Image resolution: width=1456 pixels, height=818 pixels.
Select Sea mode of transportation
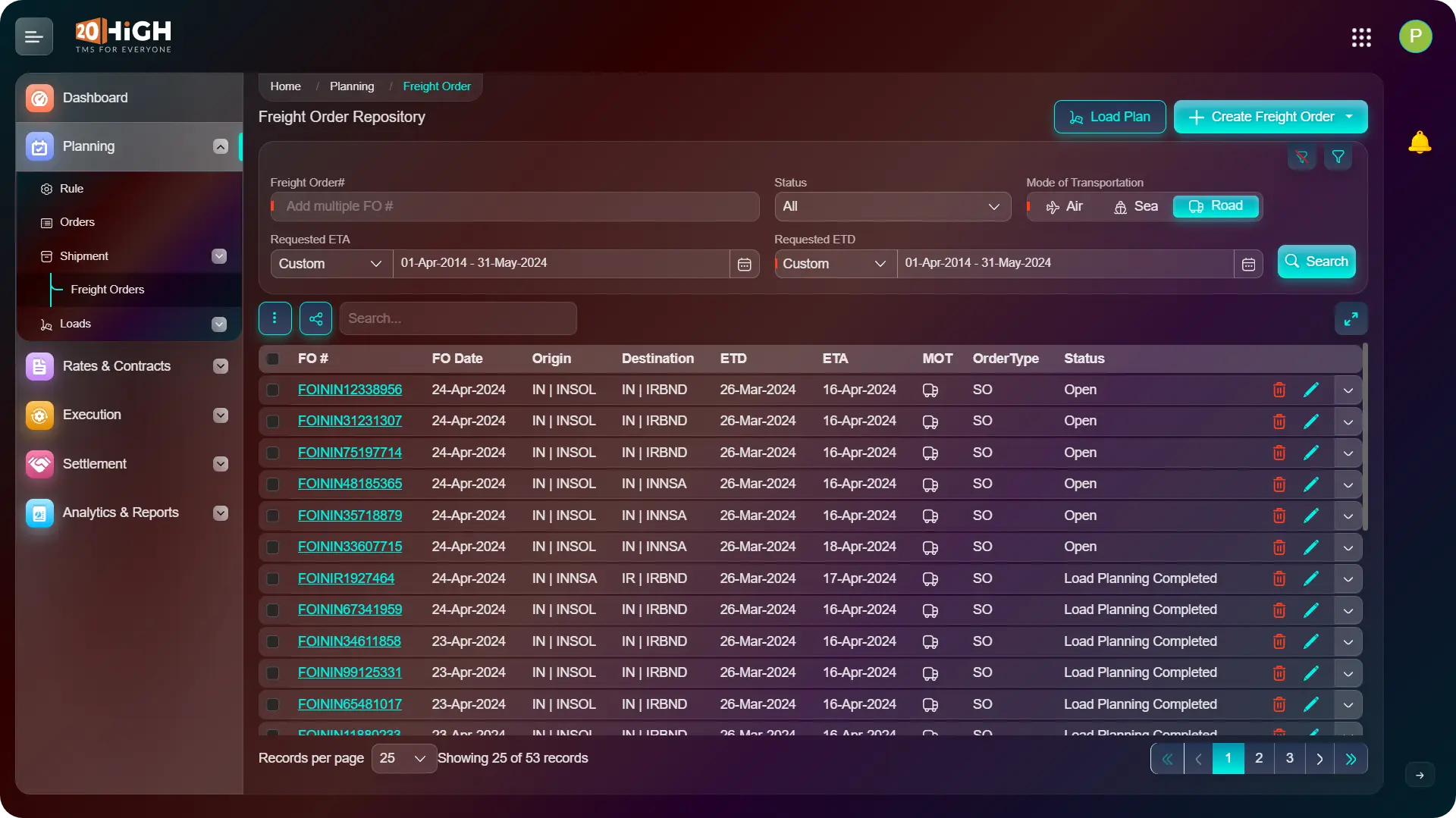coord(1135,206)
